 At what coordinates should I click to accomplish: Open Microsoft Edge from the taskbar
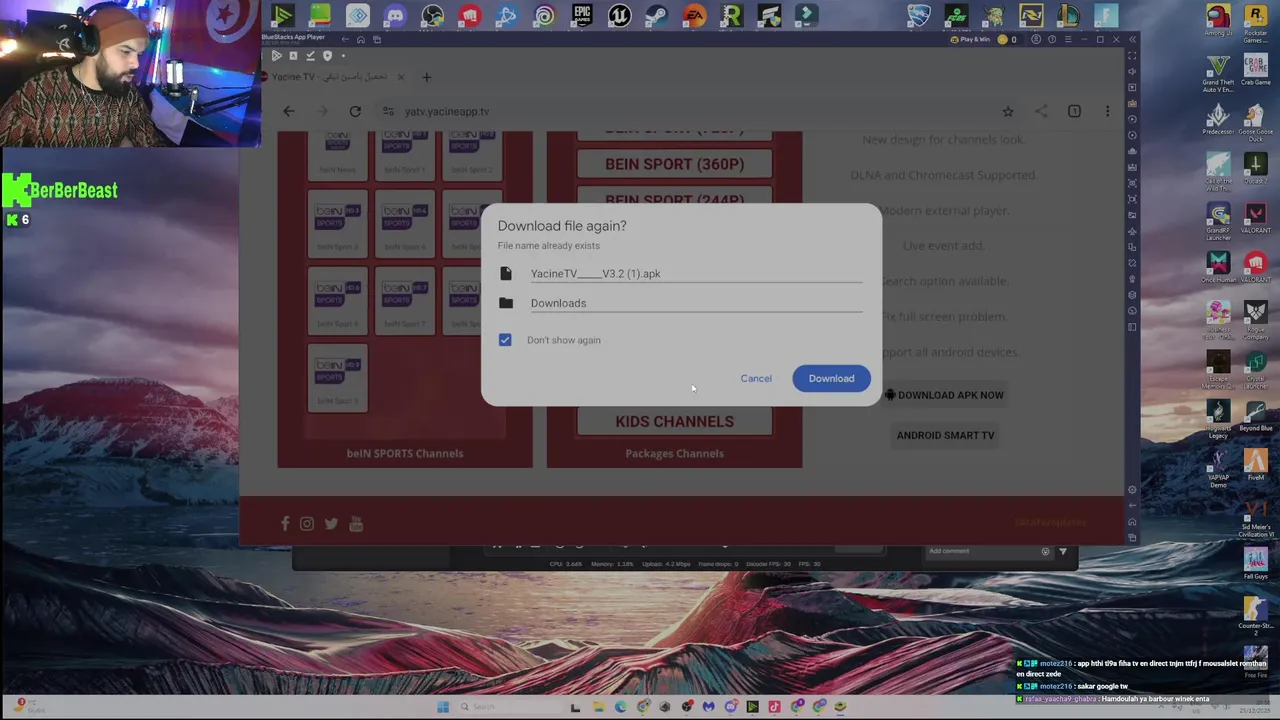(x=620, y=707)
